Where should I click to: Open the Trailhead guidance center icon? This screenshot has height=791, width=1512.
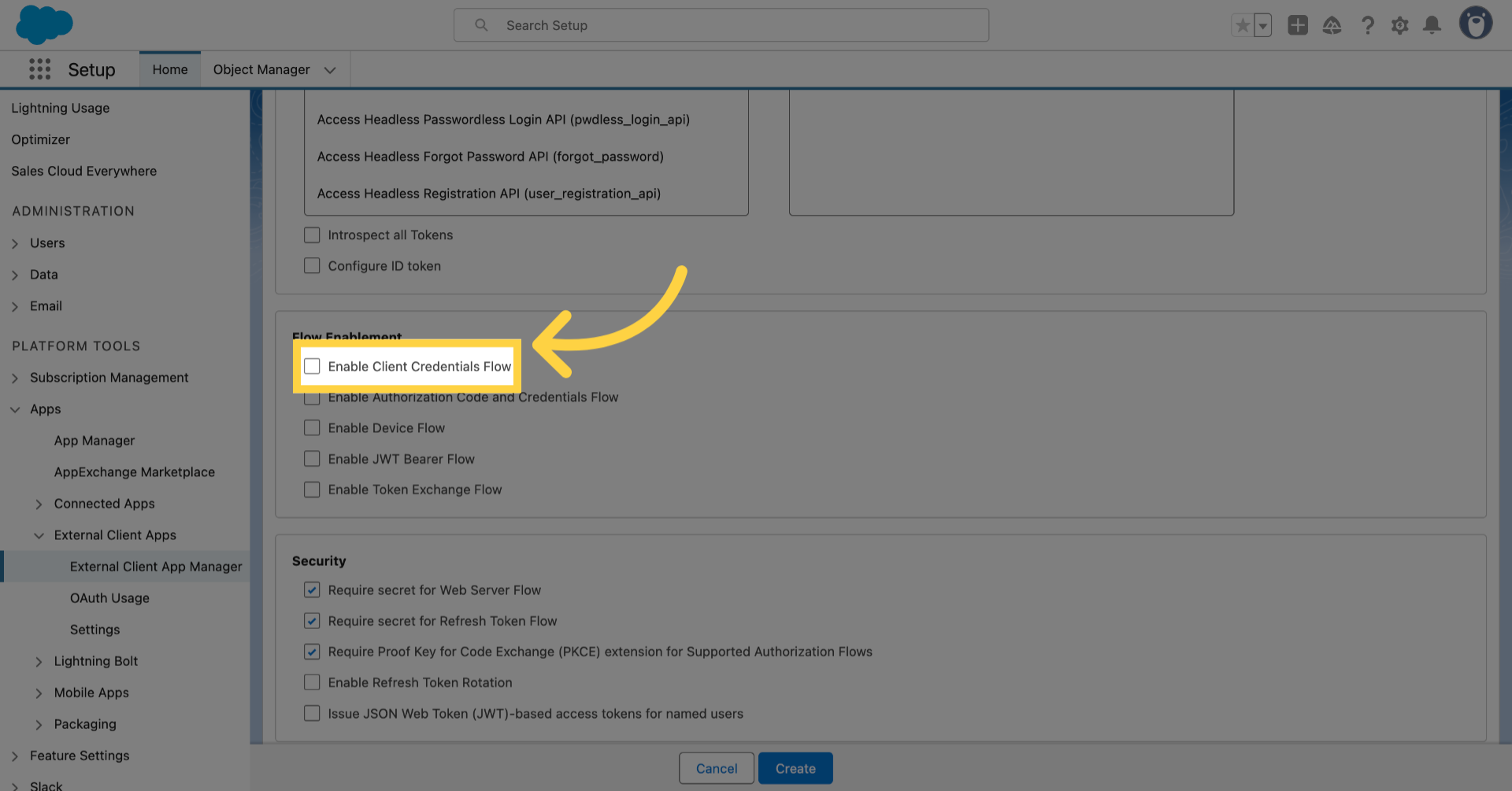tap(1332, 24)
